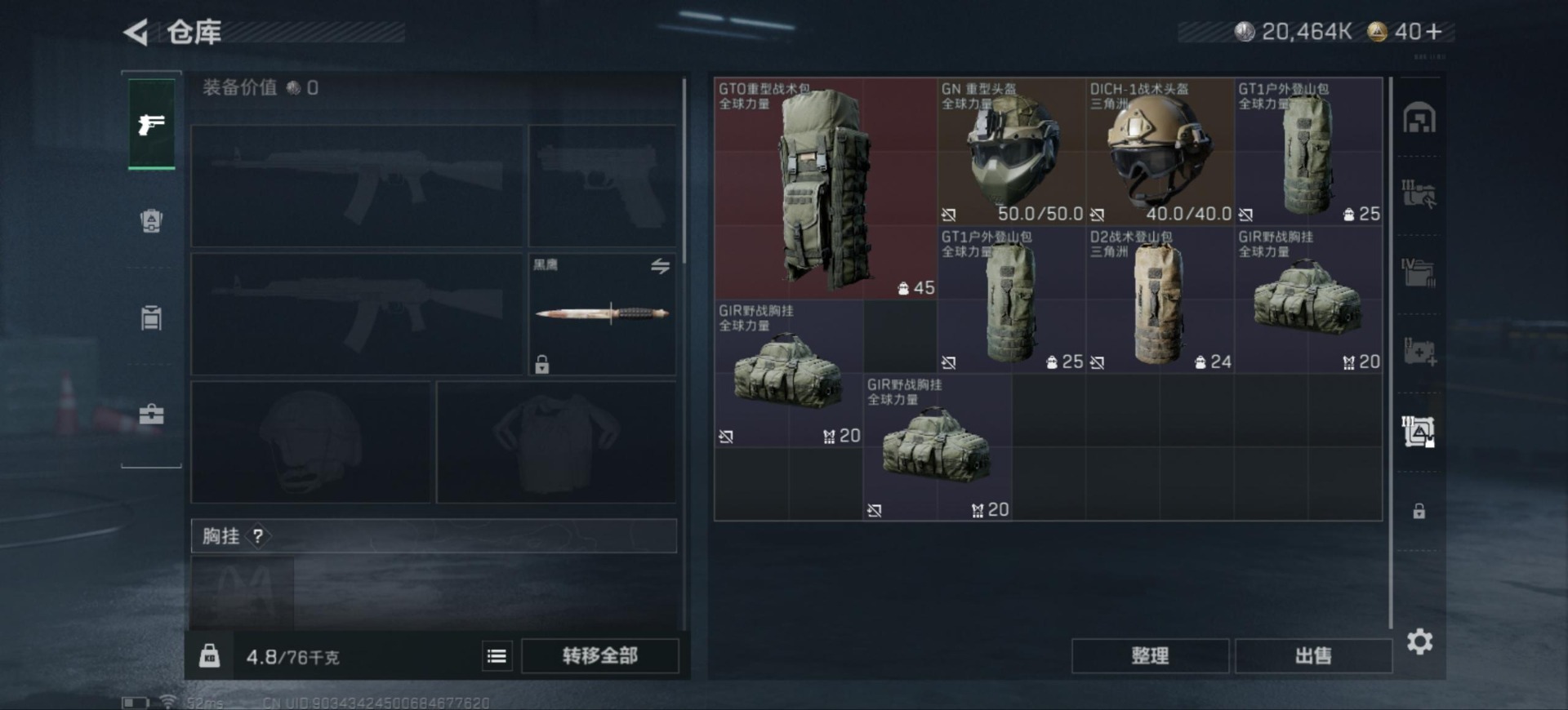The width and height of the screenshot is (1568, 710).
Task: Select the top storage category icon on right
Action: click(x=1419, y=118)
